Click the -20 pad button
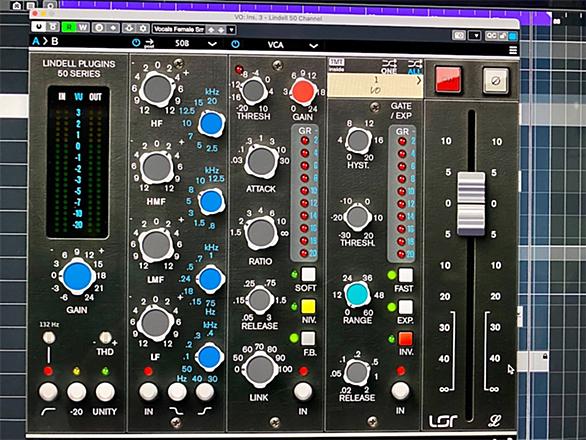This screenshot has width=586, height=440. tap(77, 392)
